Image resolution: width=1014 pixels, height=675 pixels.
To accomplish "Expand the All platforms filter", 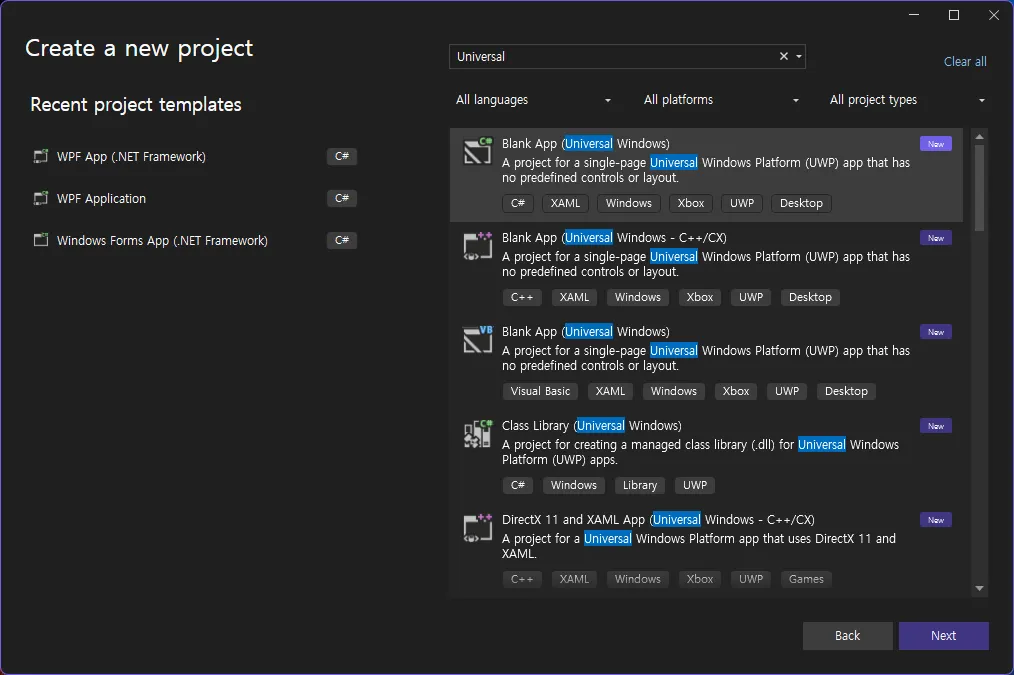I will 722,100.
